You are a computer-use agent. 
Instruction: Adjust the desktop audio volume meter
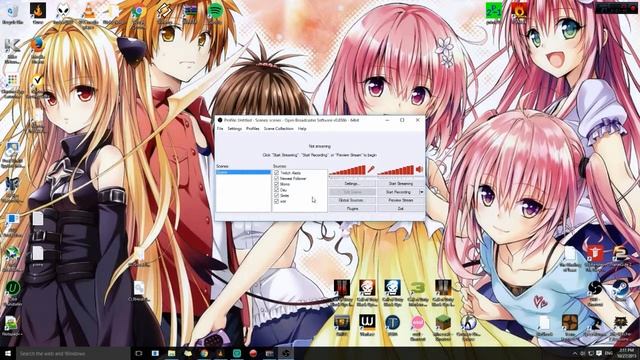point(396,170)
